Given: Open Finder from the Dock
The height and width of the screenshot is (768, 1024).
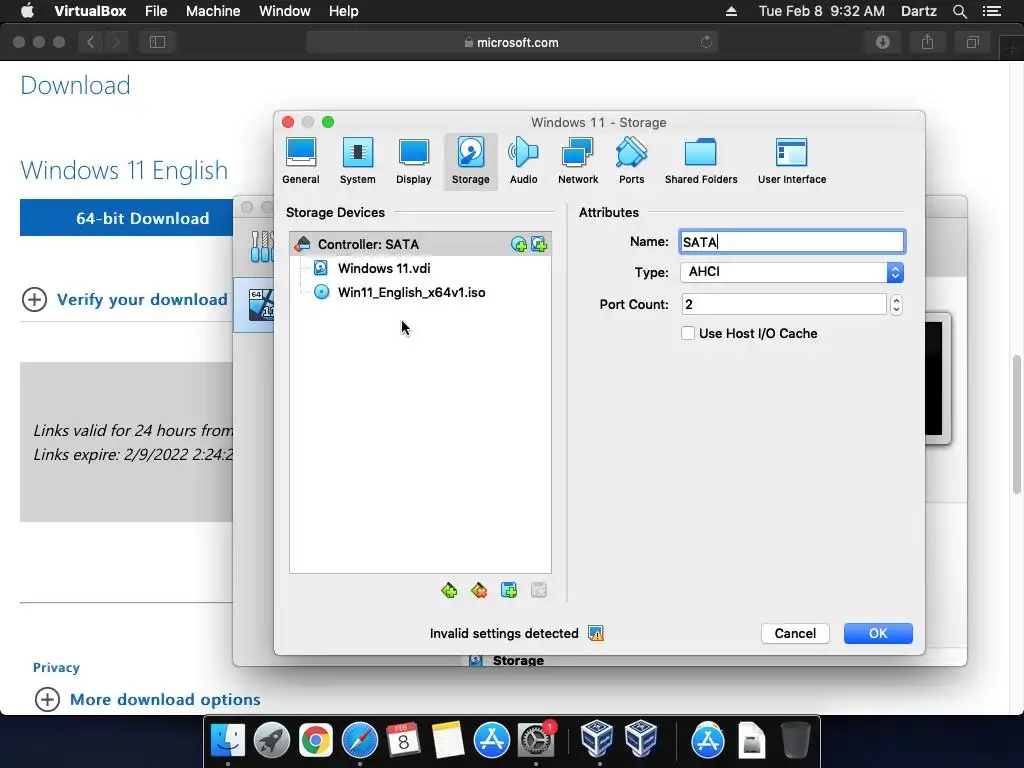Looking at the screenshot, I should pyautogui.click(x=227, y=740).
